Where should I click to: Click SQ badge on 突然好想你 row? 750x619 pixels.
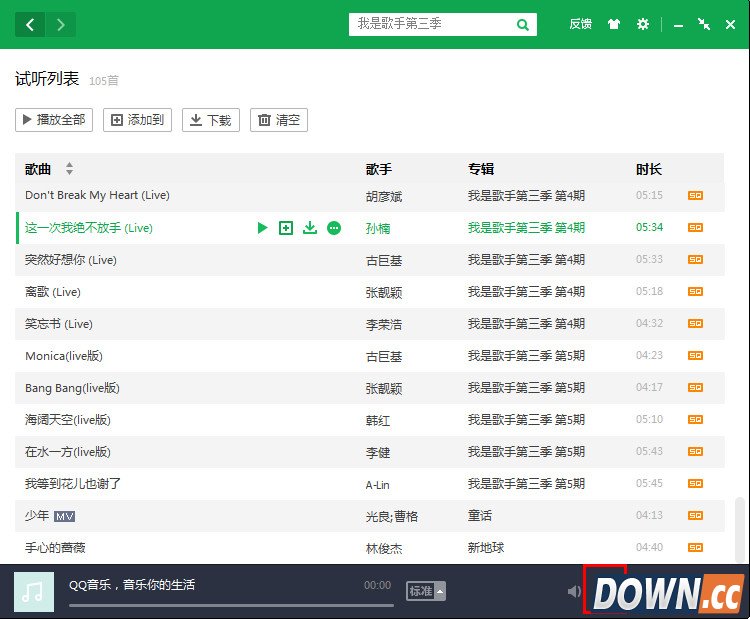tap(695, 259)
